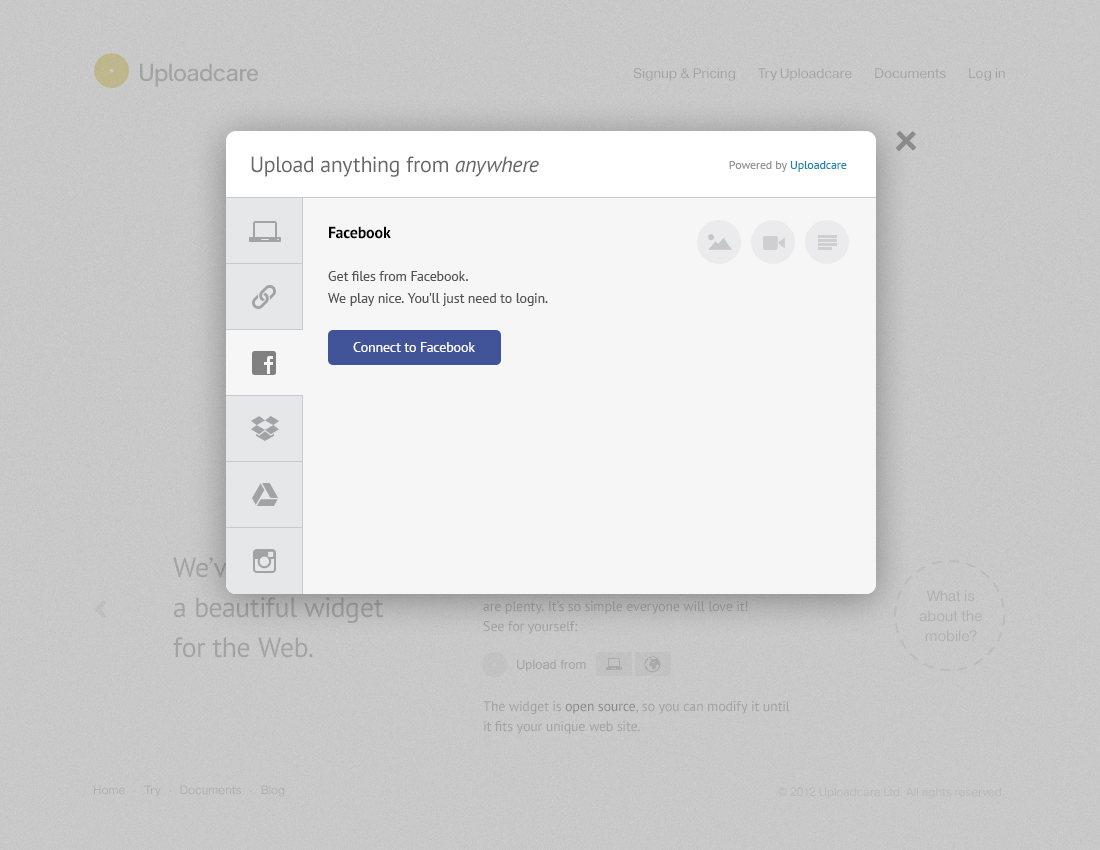Click Log in link
This screenshot has height=850, width=1100.
pyautogui.click(x=986, y=73)
